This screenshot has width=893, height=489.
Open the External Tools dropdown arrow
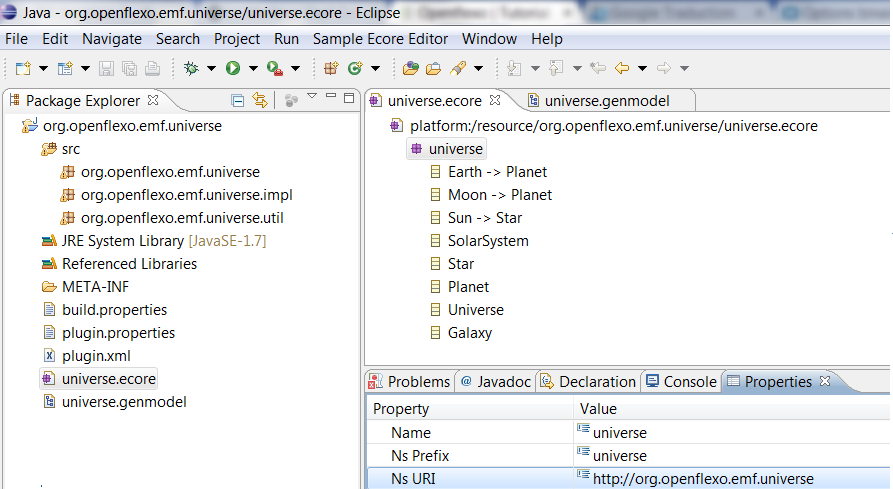point(296,68)
